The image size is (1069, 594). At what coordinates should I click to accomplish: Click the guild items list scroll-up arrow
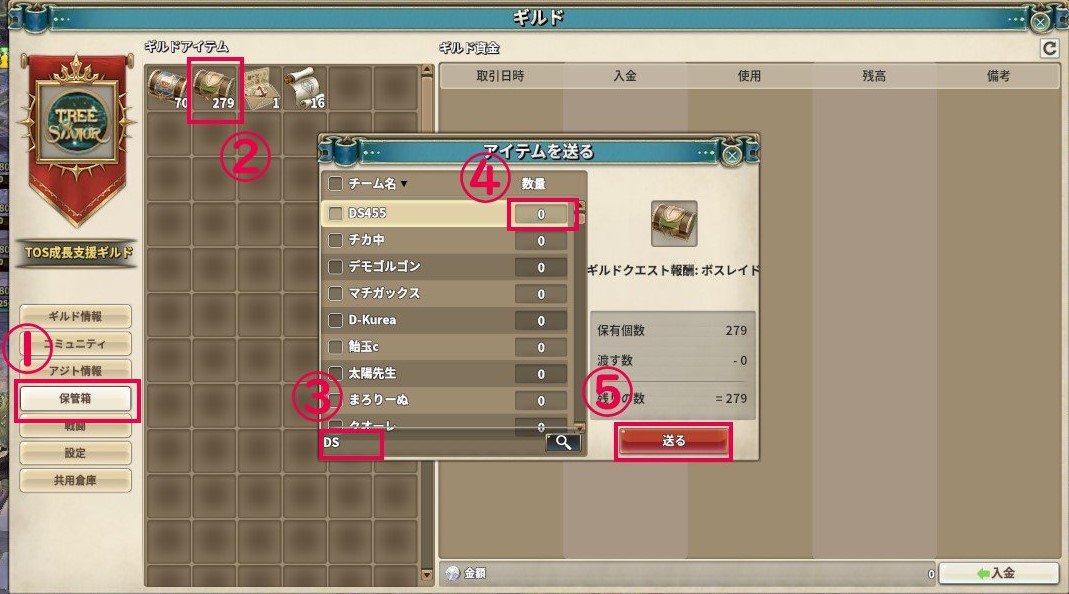(x=427, y=70)
